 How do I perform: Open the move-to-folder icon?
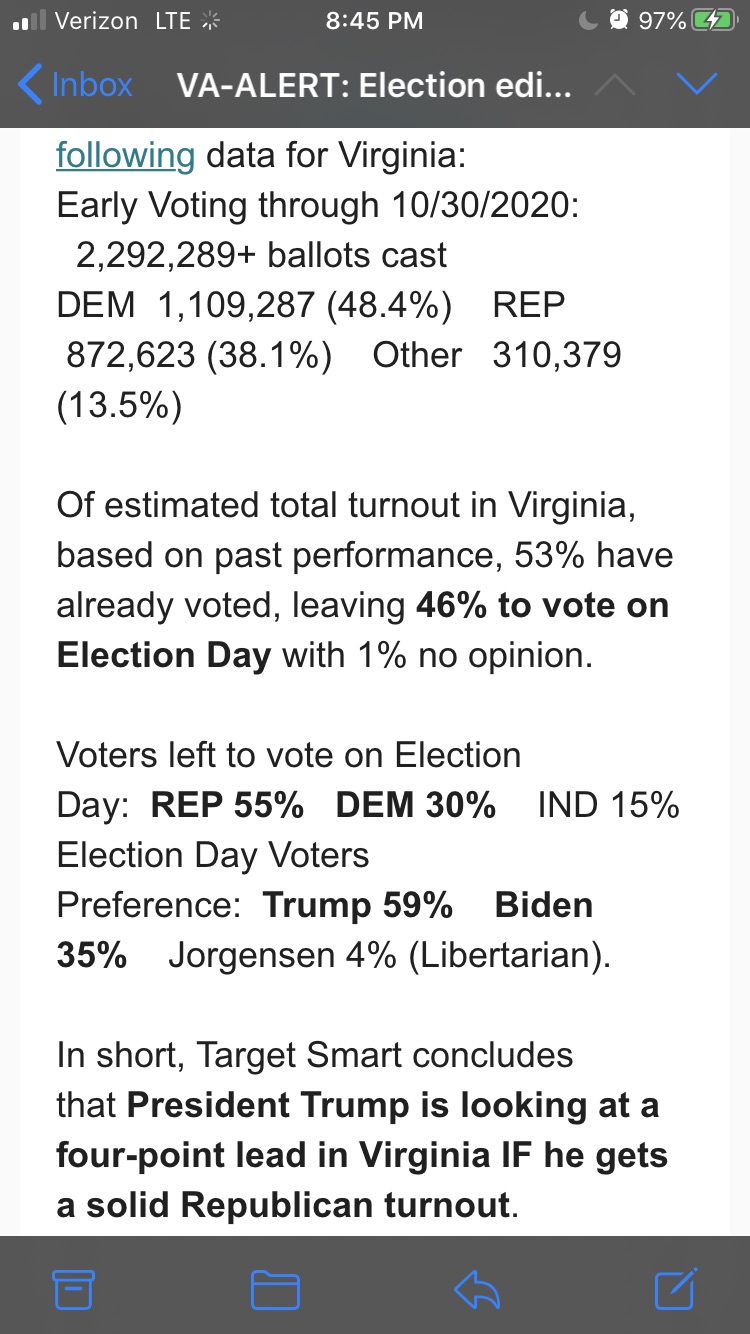coord(275,1290)
